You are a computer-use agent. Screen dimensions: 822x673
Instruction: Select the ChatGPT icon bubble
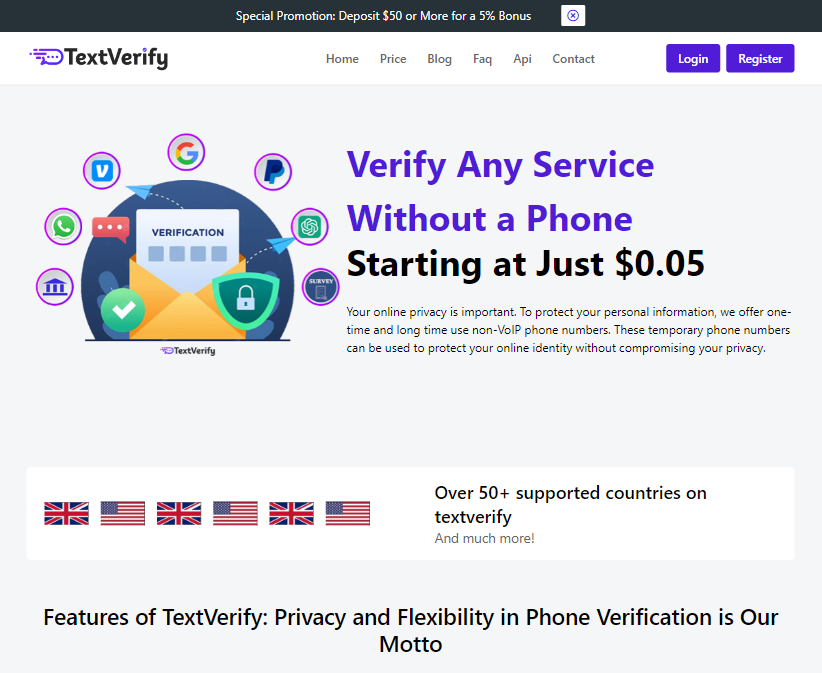pyautogui.click(x=309, y=227)
